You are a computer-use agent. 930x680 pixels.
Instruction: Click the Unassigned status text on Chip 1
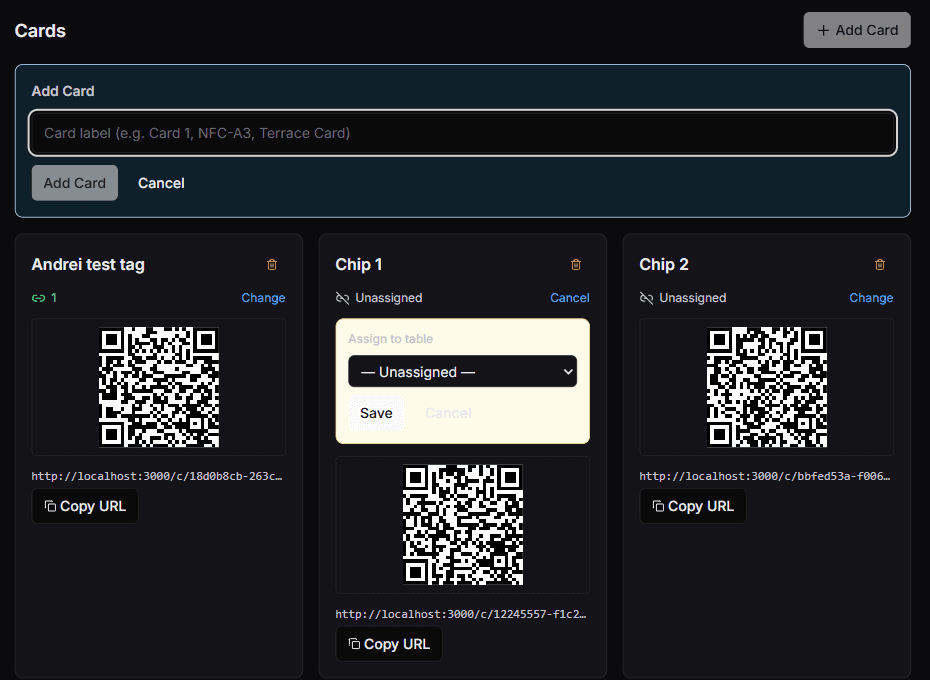coord(388,298)
